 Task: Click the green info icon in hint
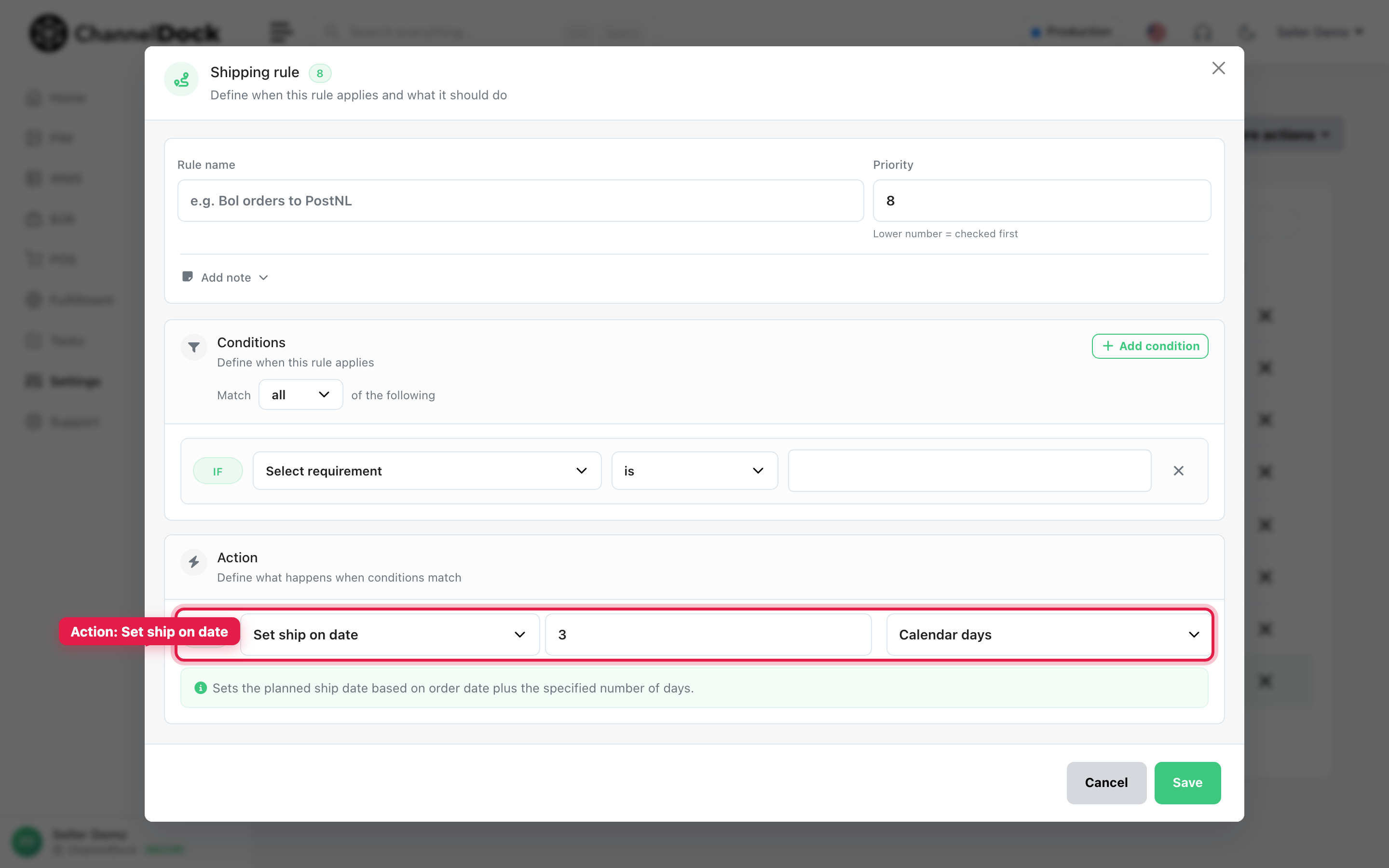click(x=200, y=688)
